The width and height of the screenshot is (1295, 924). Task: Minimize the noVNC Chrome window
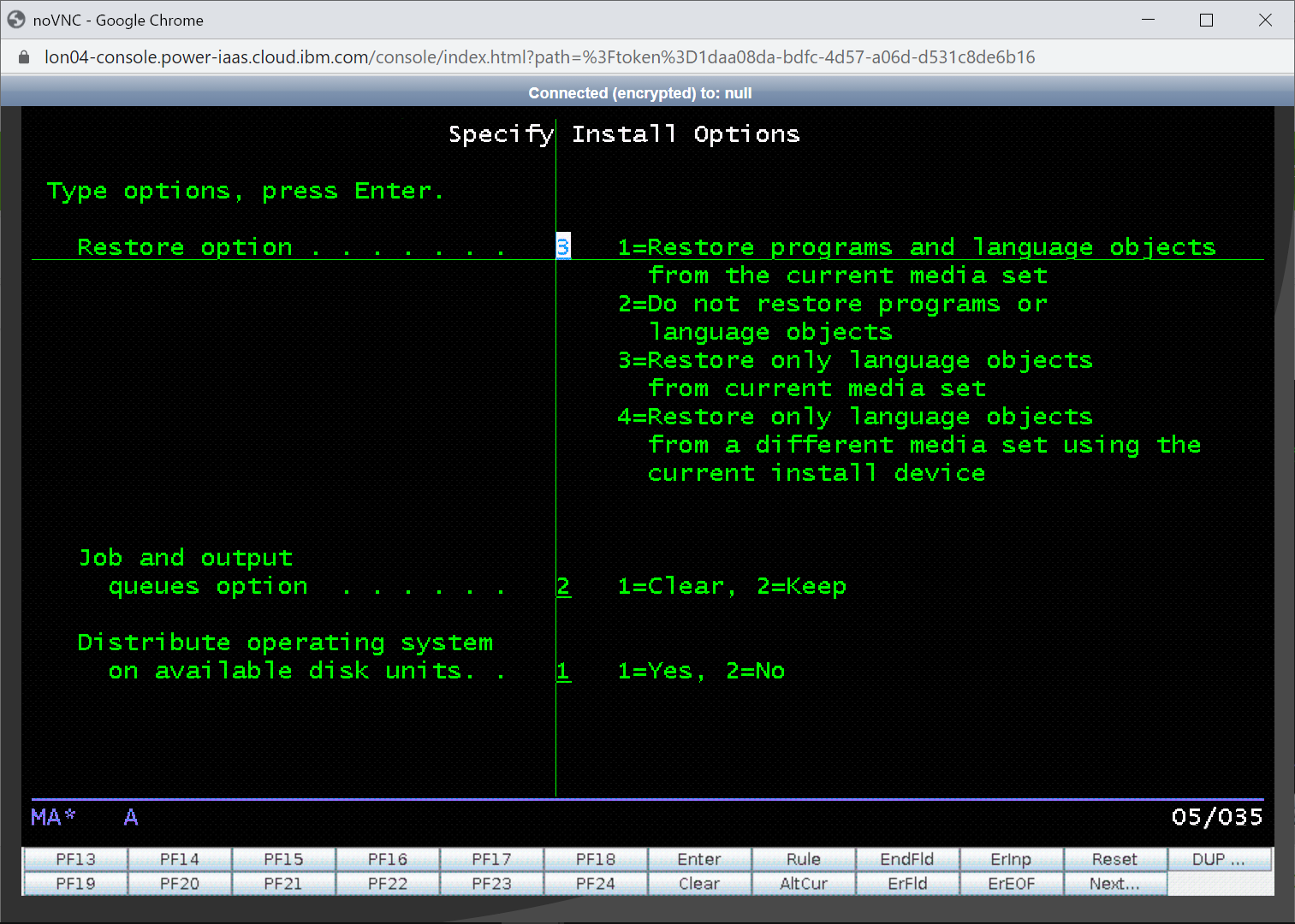[x=1149, y=20]
